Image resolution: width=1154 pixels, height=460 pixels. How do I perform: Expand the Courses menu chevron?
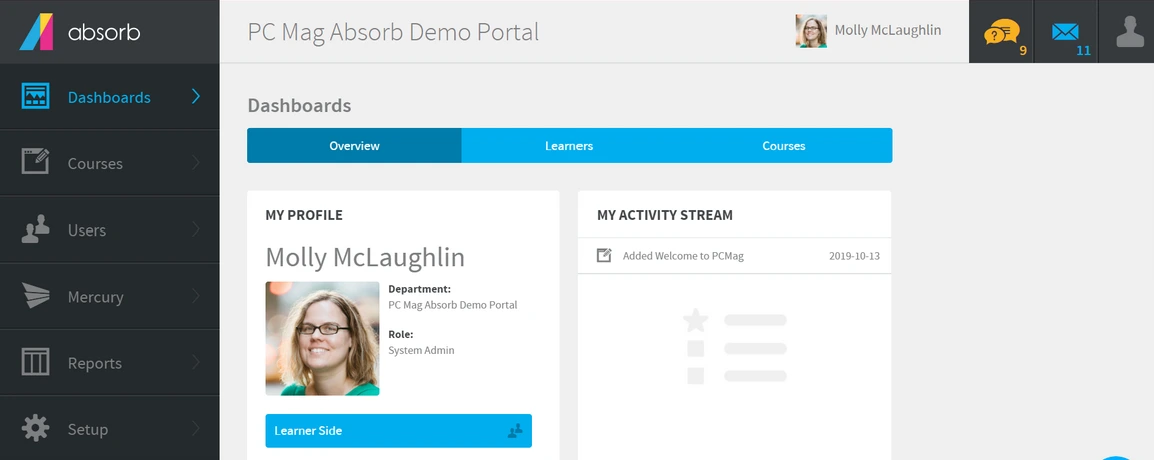point(196,163)
